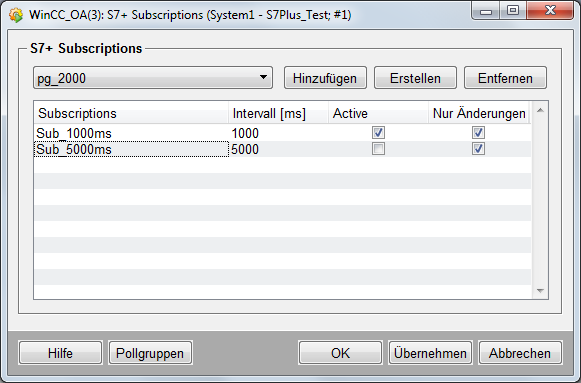Toggle Nur Änderungen for Sub_1000ms
Screen dimensions: 581x383
pos(478,133)
